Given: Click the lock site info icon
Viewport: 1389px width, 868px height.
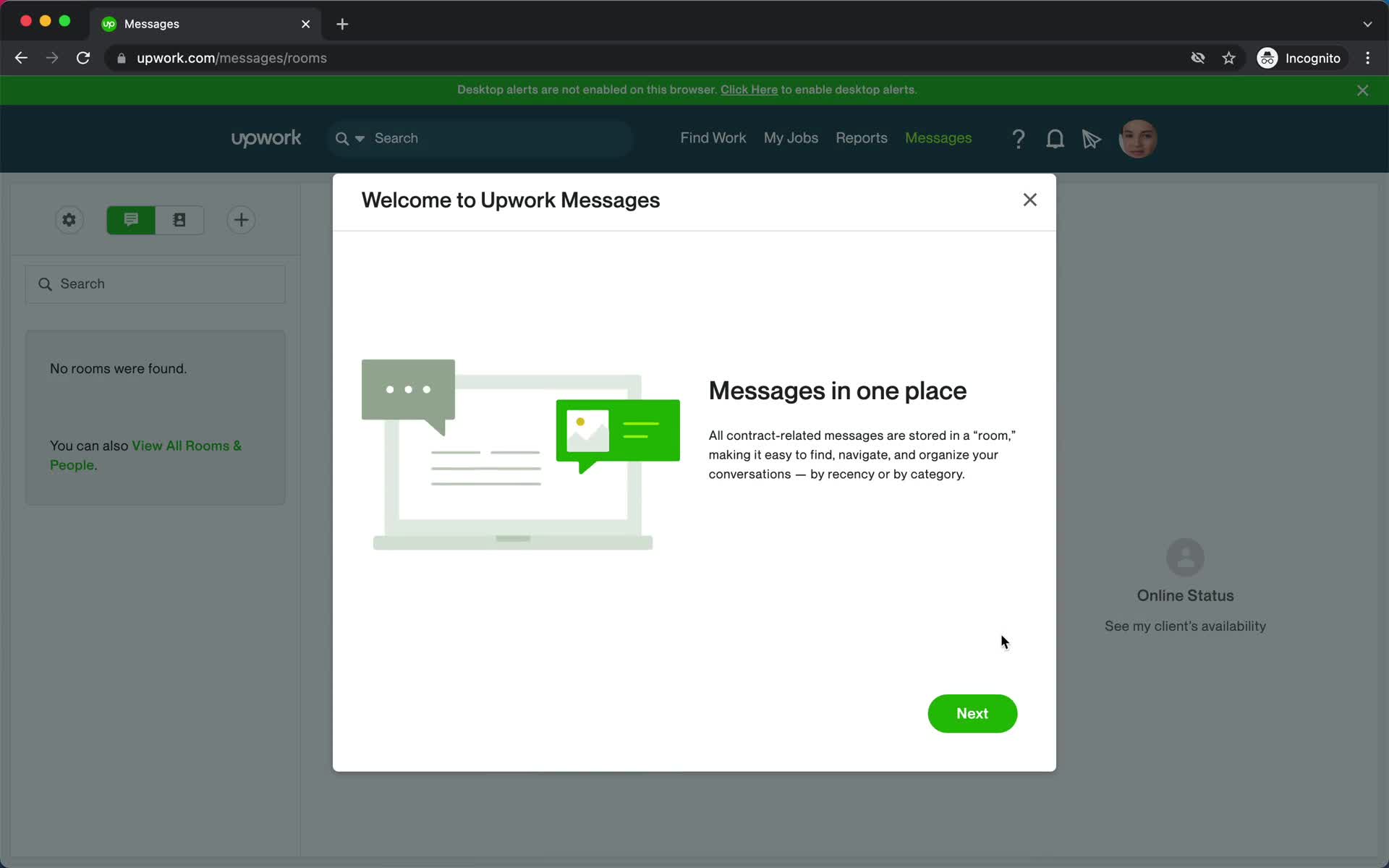Looking at the screenshot, I should 122,59.
